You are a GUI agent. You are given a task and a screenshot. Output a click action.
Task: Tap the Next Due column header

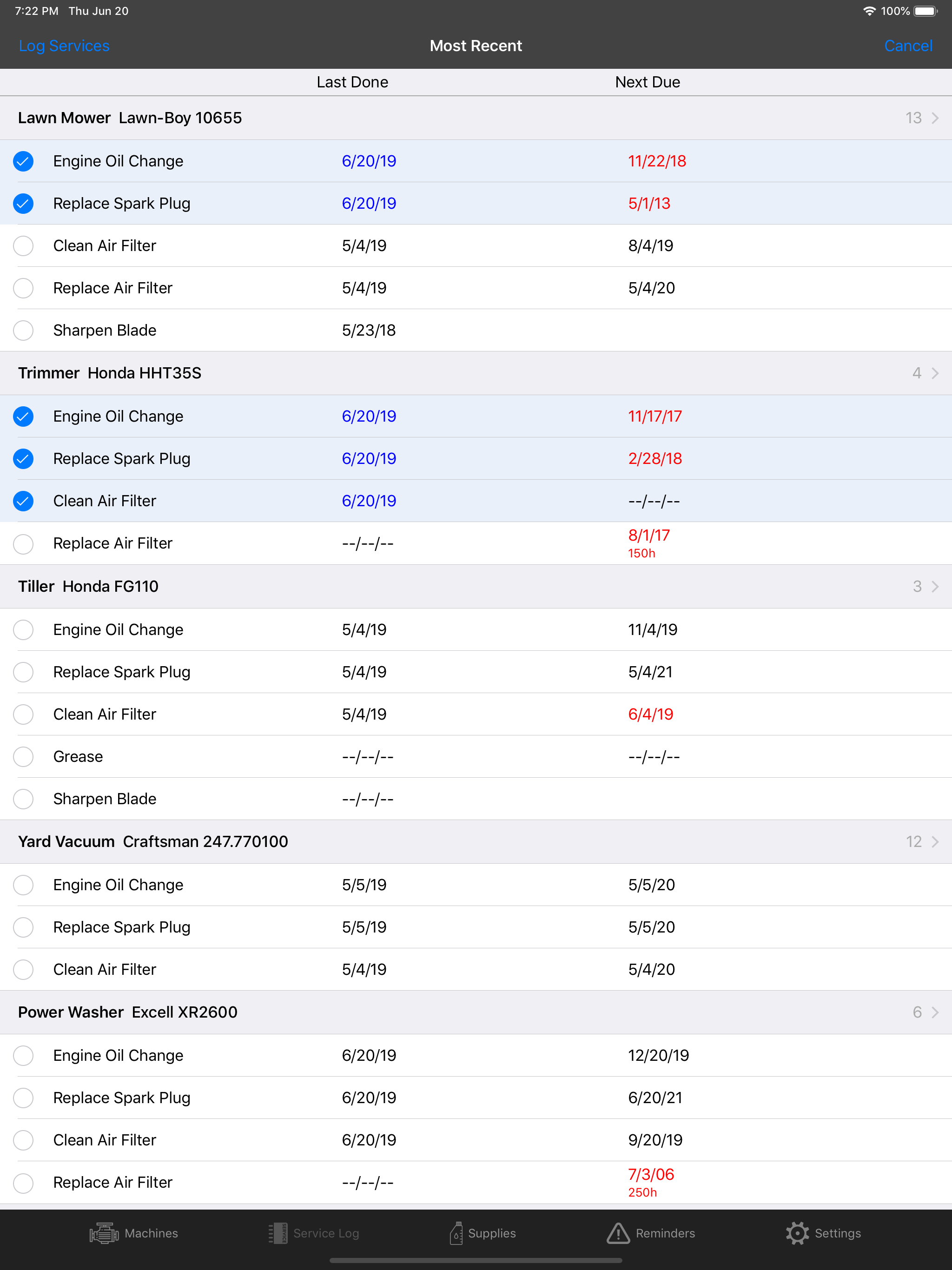coord(648,82)
